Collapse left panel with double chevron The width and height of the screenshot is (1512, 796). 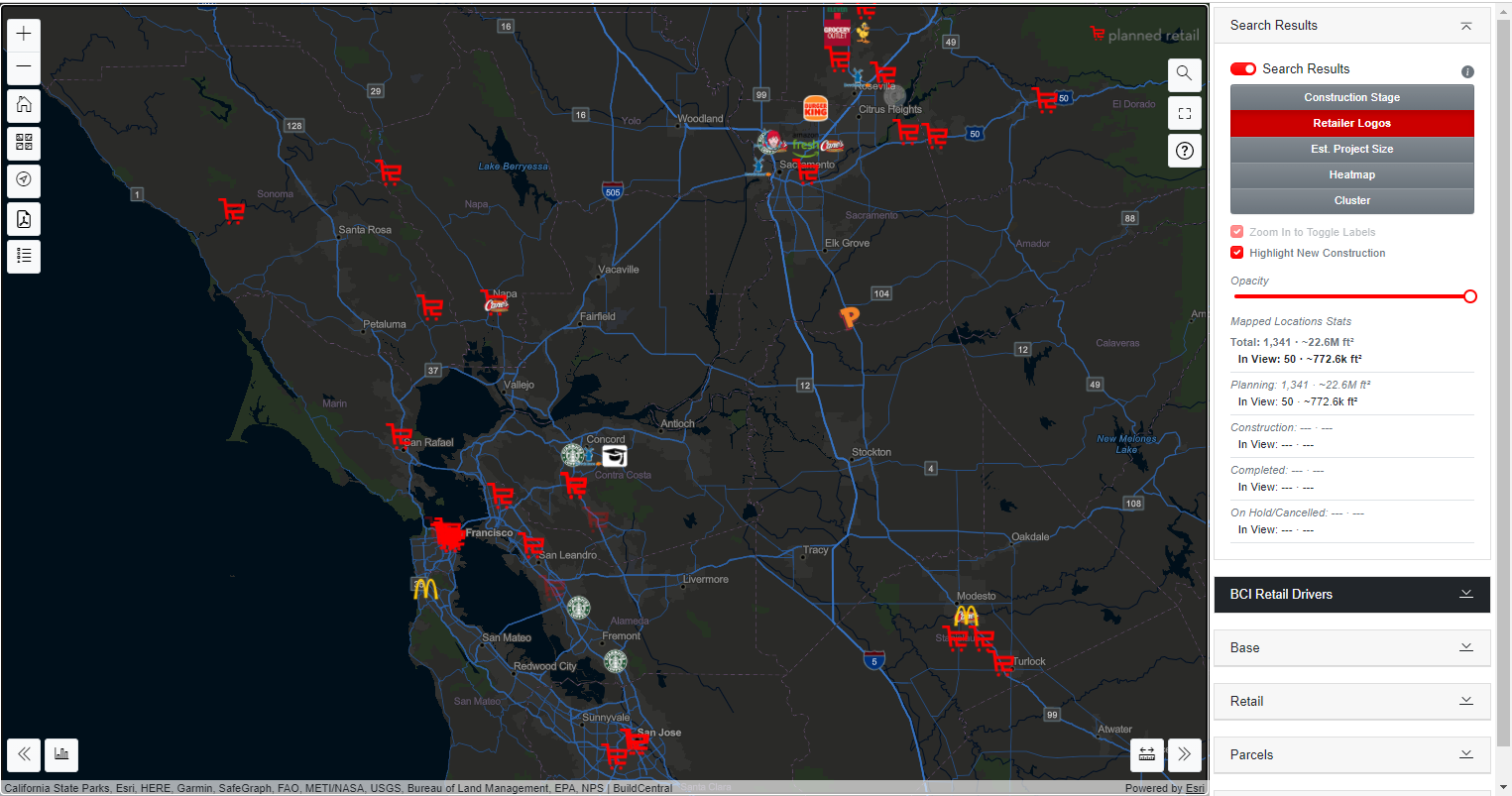[24, 754]
